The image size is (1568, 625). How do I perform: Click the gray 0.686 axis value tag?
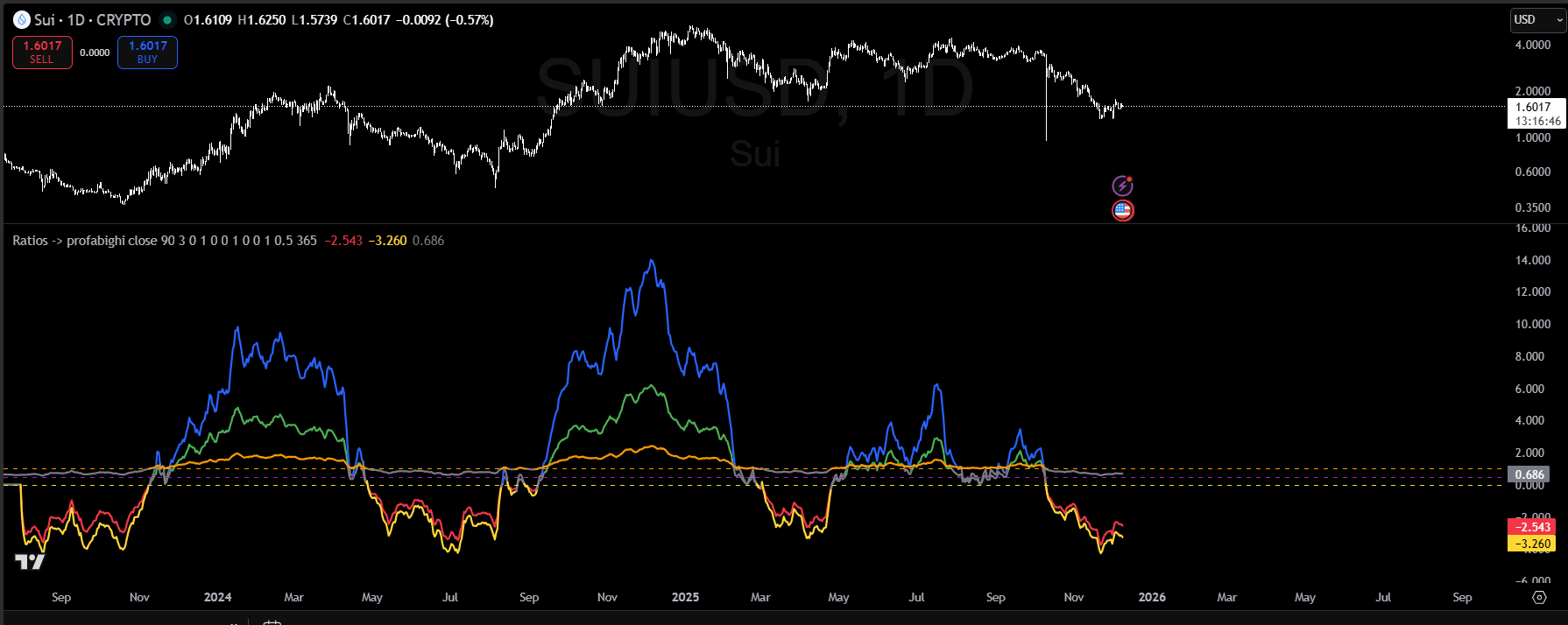pyautogui.click(x=1529, y=474)
